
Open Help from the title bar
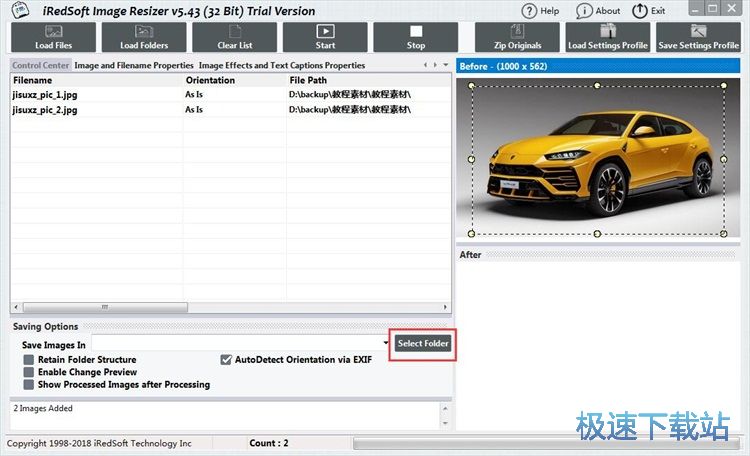540,11
